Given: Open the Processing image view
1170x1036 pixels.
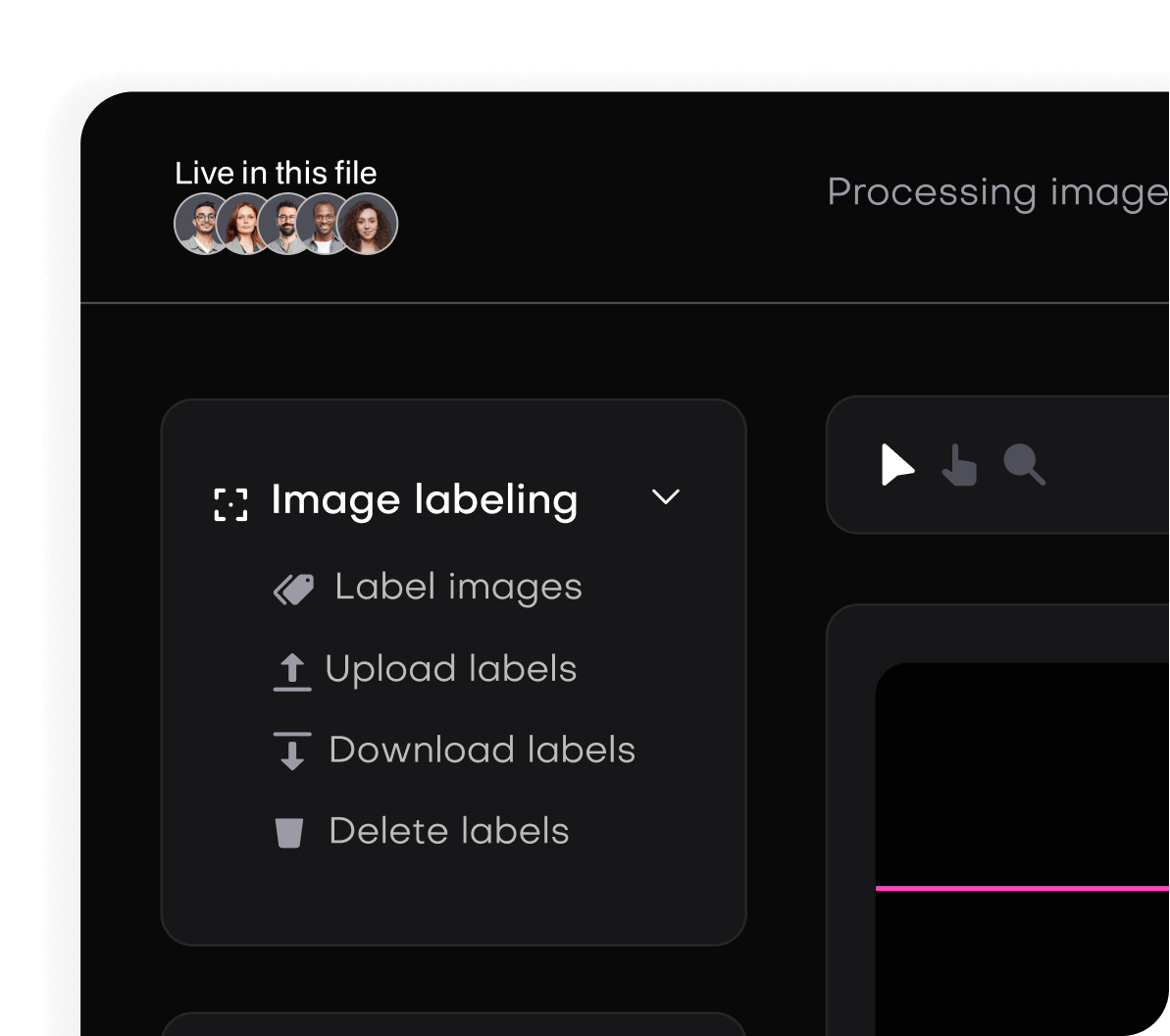Looking at the screenshot, I should coord(992,192).
